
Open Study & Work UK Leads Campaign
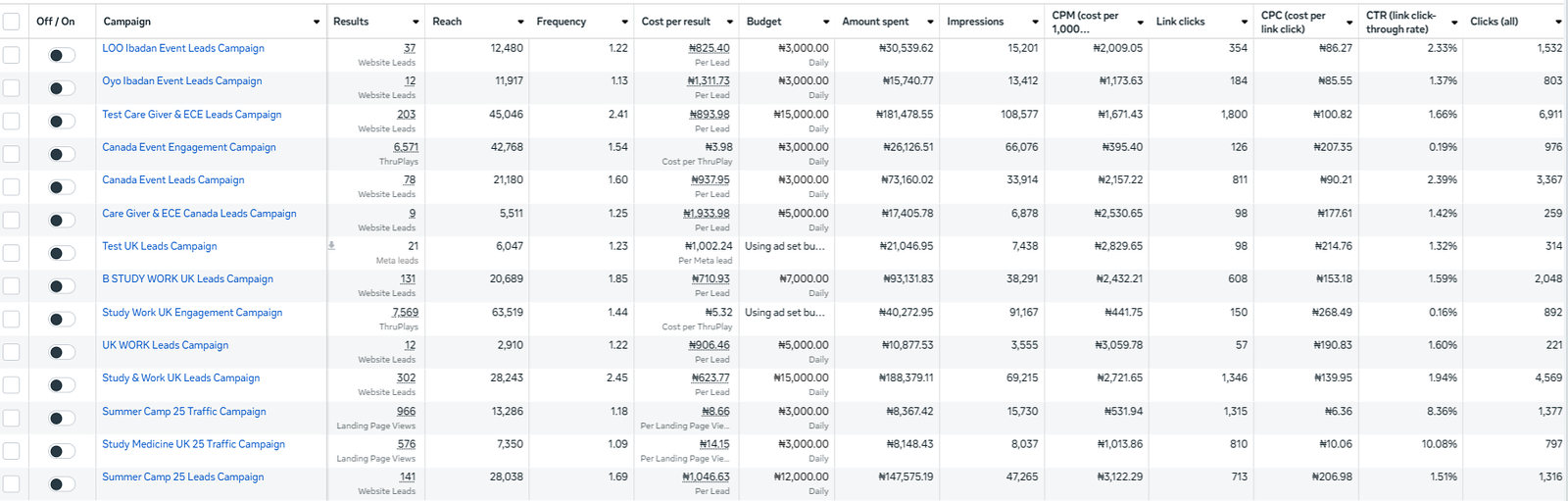(x=181, y=378)
